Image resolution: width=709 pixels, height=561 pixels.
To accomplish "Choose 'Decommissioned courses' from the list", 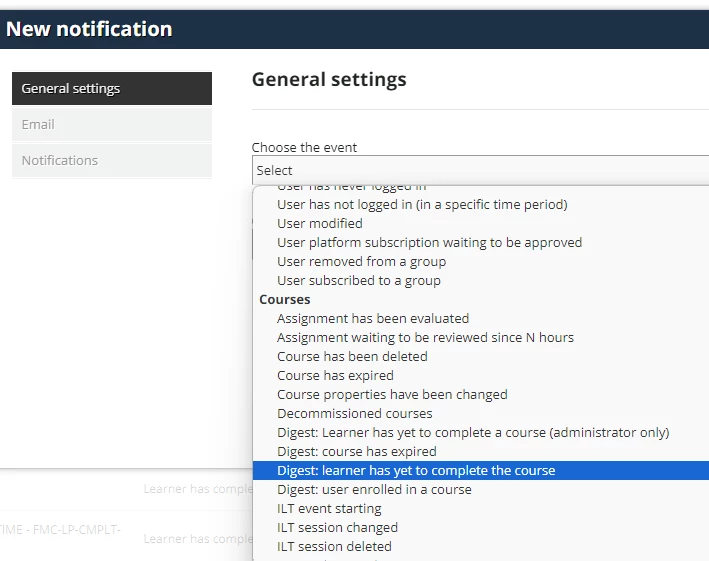I will tap(355, 414).
